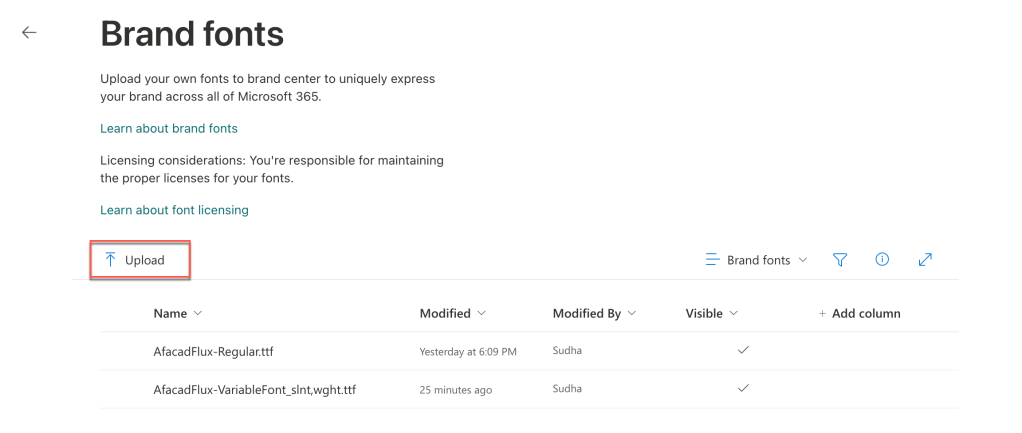1022x433 pixels.
Task: Expand the Name column sort menu
Action: [x=197, y=314]
